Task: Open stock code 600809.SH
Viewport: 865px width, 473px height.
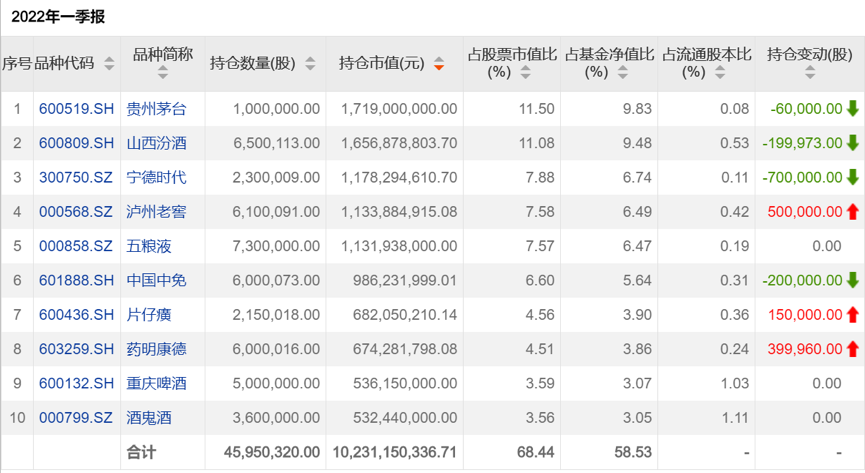Action: click(x=76, y=143)
